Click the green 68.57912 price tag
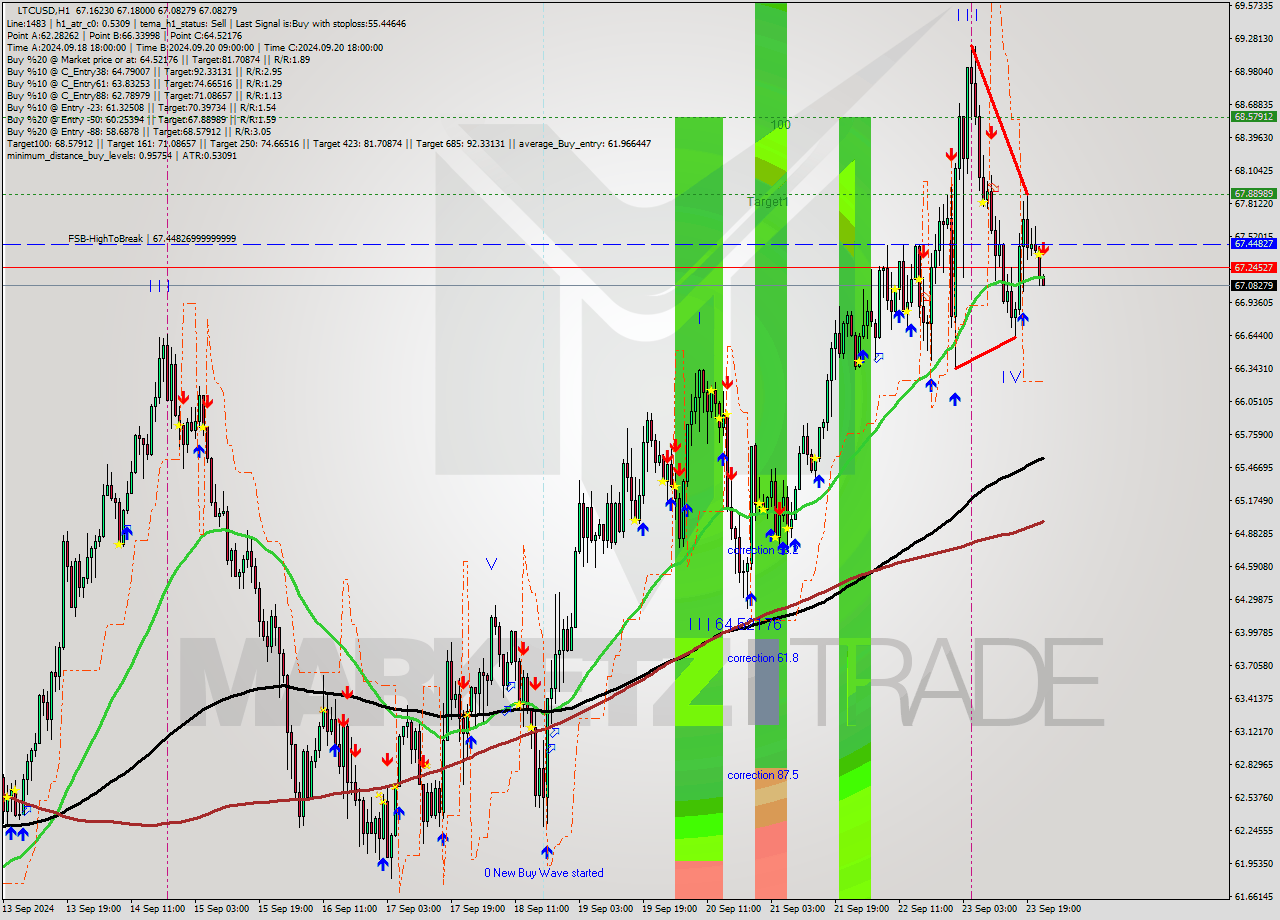This screenshot has width=1280, height=920. click(x=1253, y=116)
